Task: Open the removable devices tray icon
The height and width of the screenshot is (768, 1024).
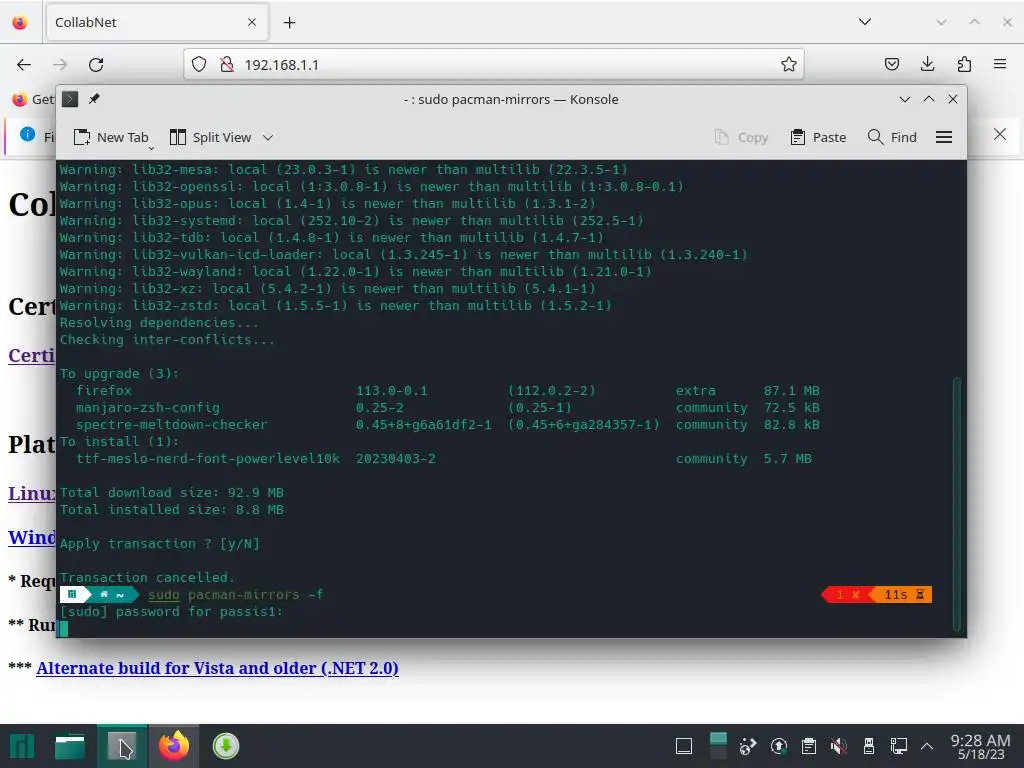Action: (x=869, y=746)
